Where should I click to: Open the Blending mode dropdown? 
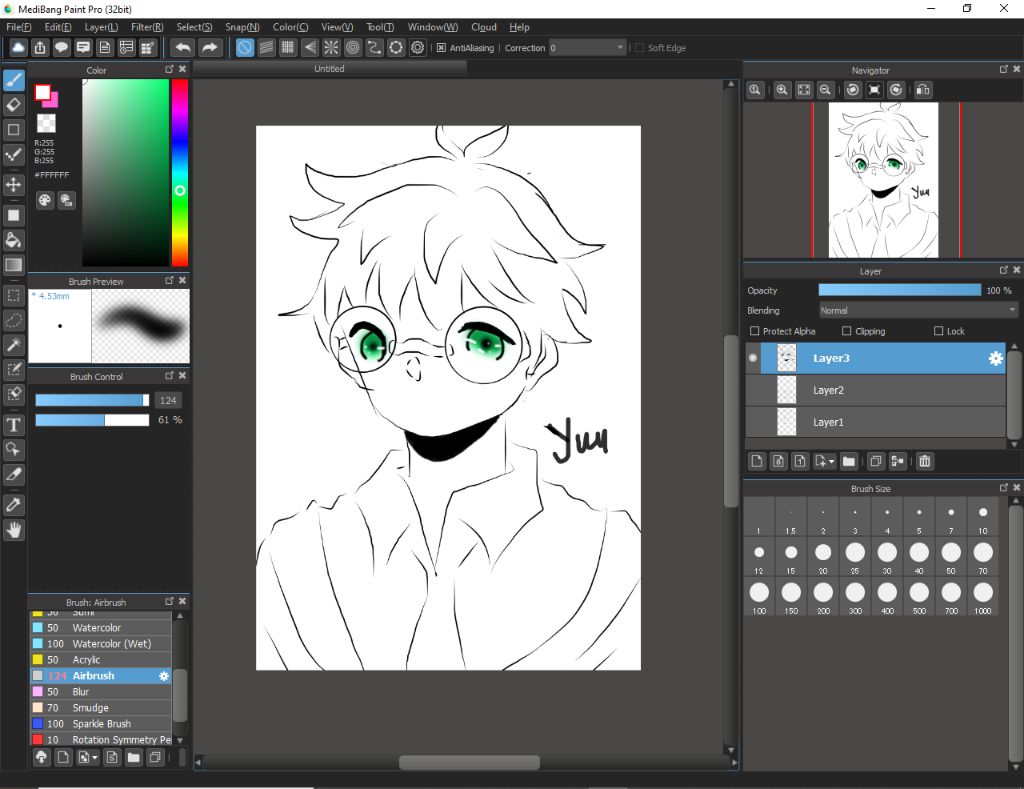point(918,310)
